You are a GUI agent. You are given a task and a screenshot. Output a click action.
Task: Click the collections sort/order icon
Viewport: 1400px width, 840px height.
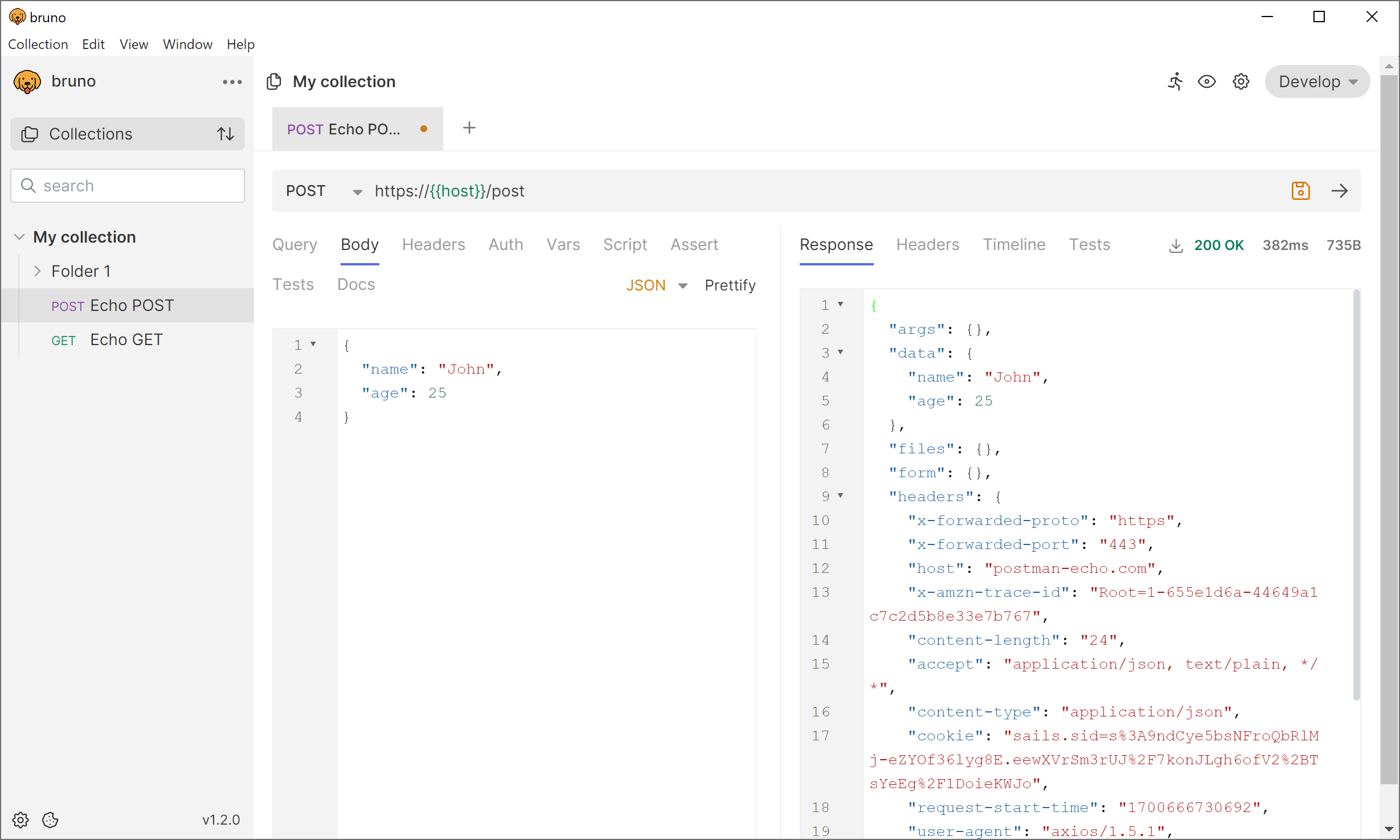point(226,134)
